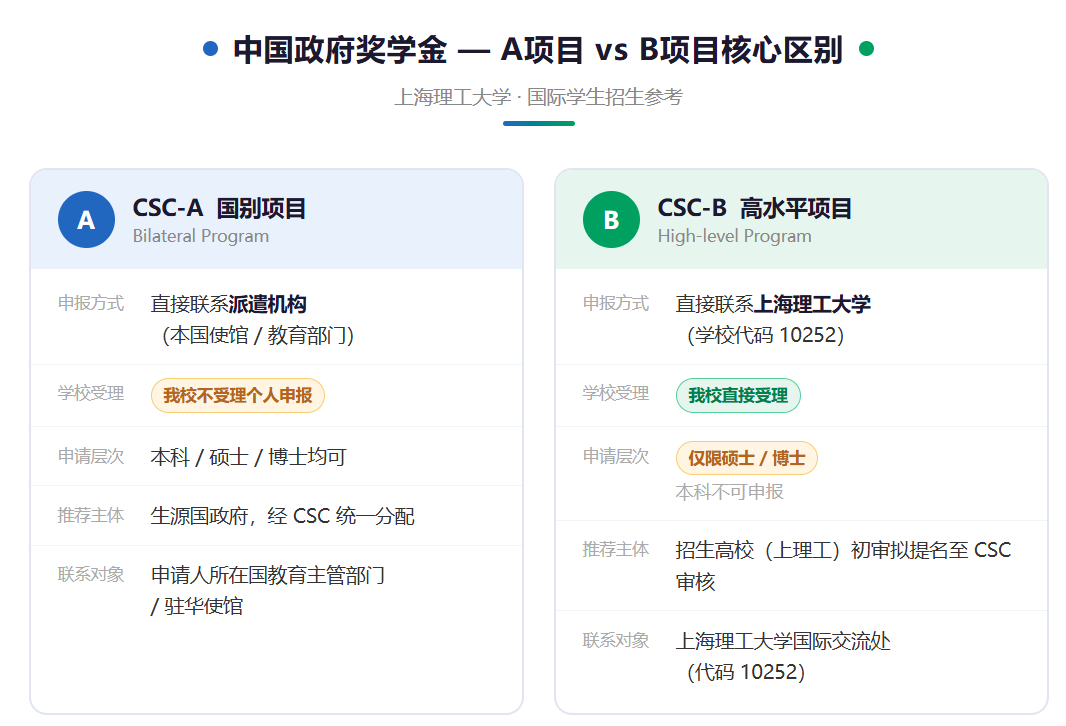This screenshot has height=726, width=1066.
Task: Click the text 申请人所在国教育主管部门
Action: point(268,575)
